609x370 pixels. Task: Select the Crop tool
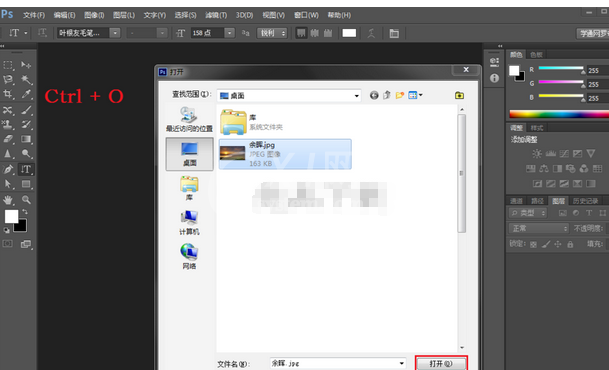[x=8, y=94]
